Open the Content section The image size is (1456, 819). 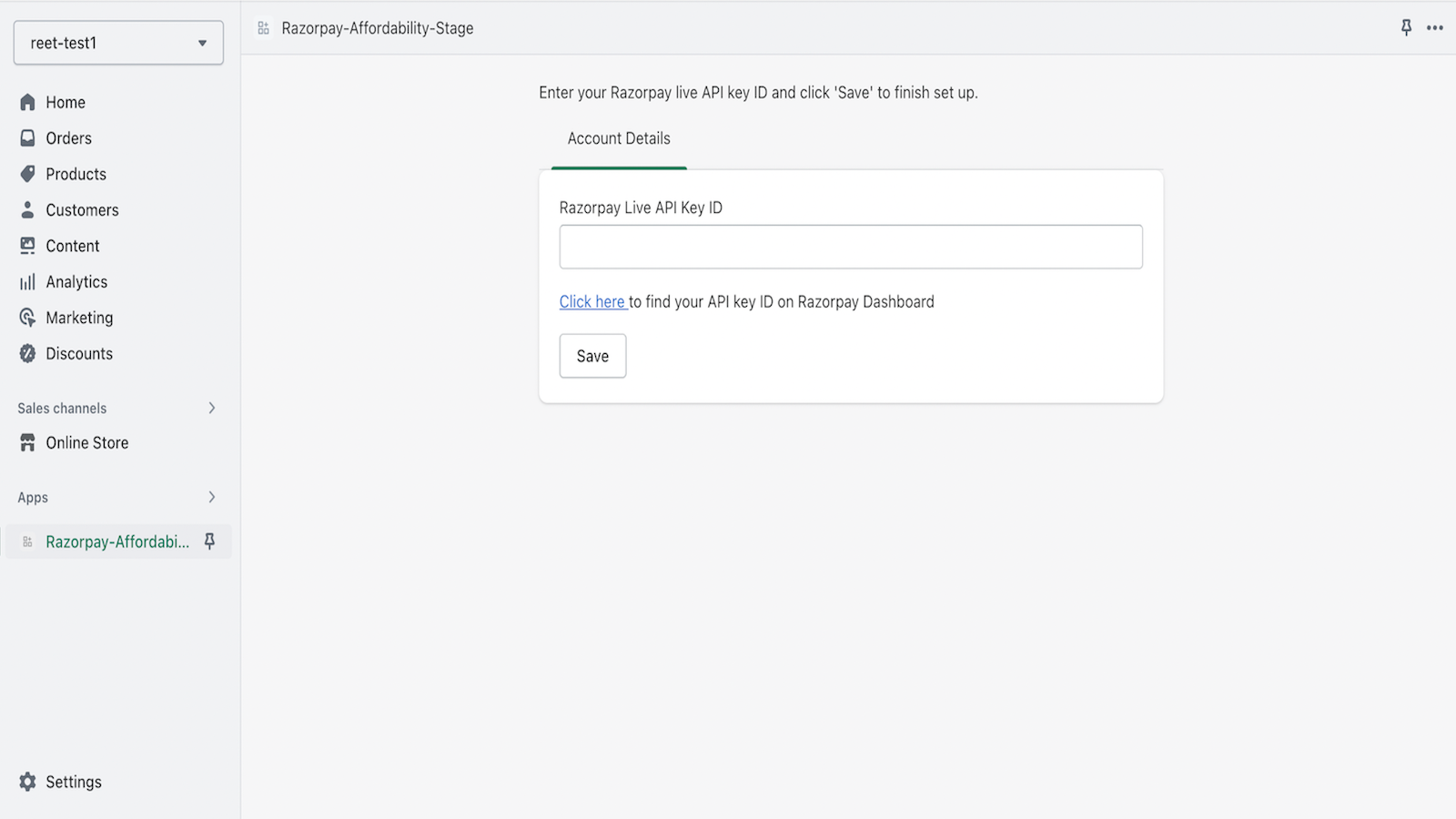72,246
